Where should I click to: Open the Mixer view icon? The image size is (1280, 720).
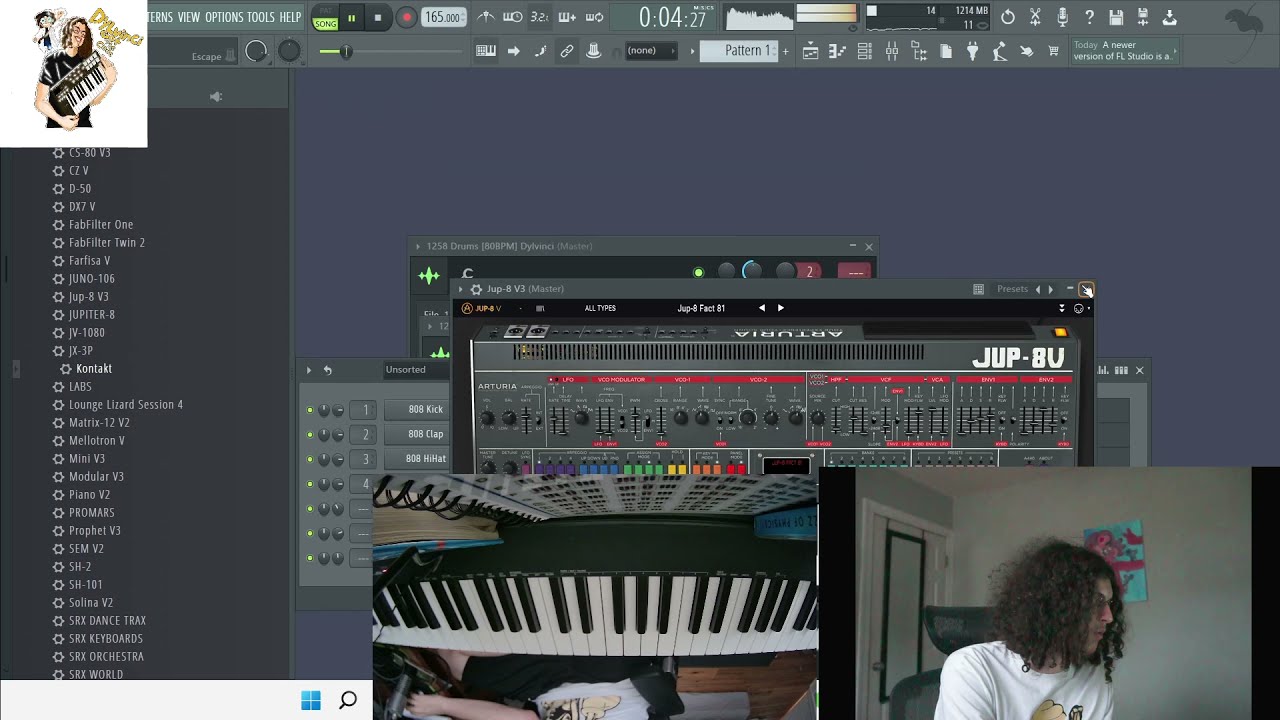(x=892, y=51)
